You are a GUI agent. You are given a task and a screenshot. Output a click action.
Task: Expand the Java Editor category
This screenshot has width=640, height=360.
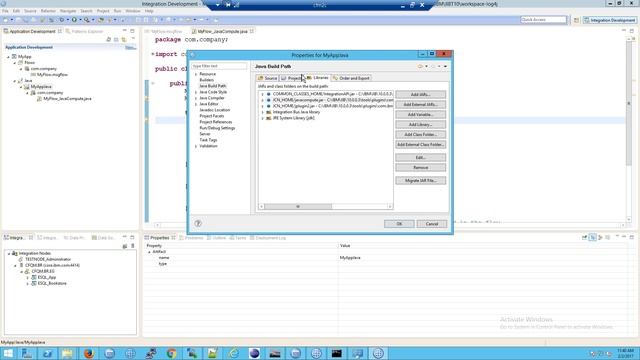tap(196, 104)
